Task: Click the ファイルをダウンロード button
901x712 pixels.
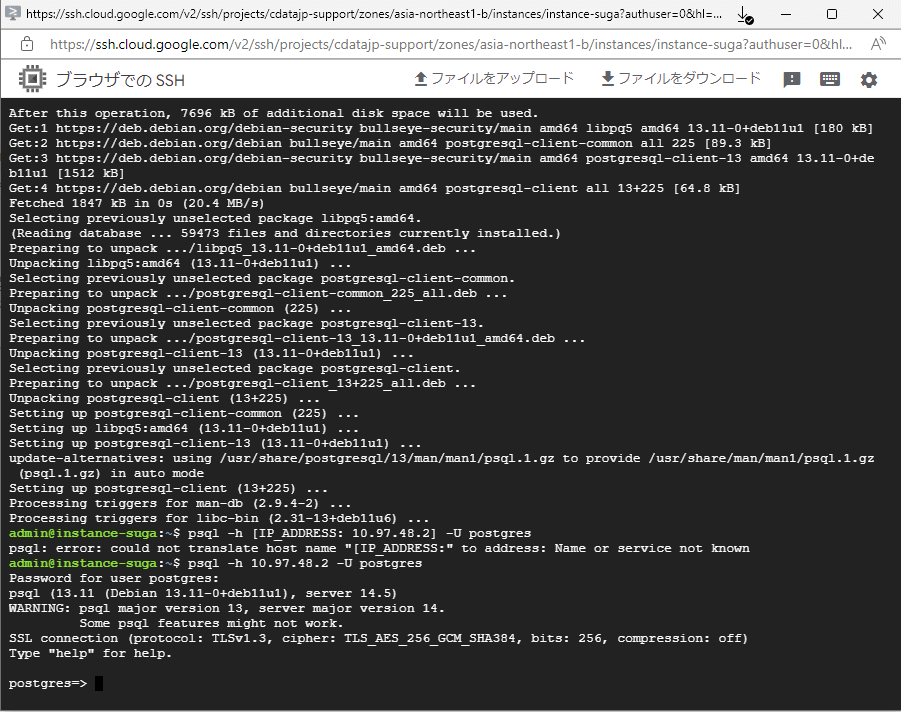Action: tap(681, 79)
